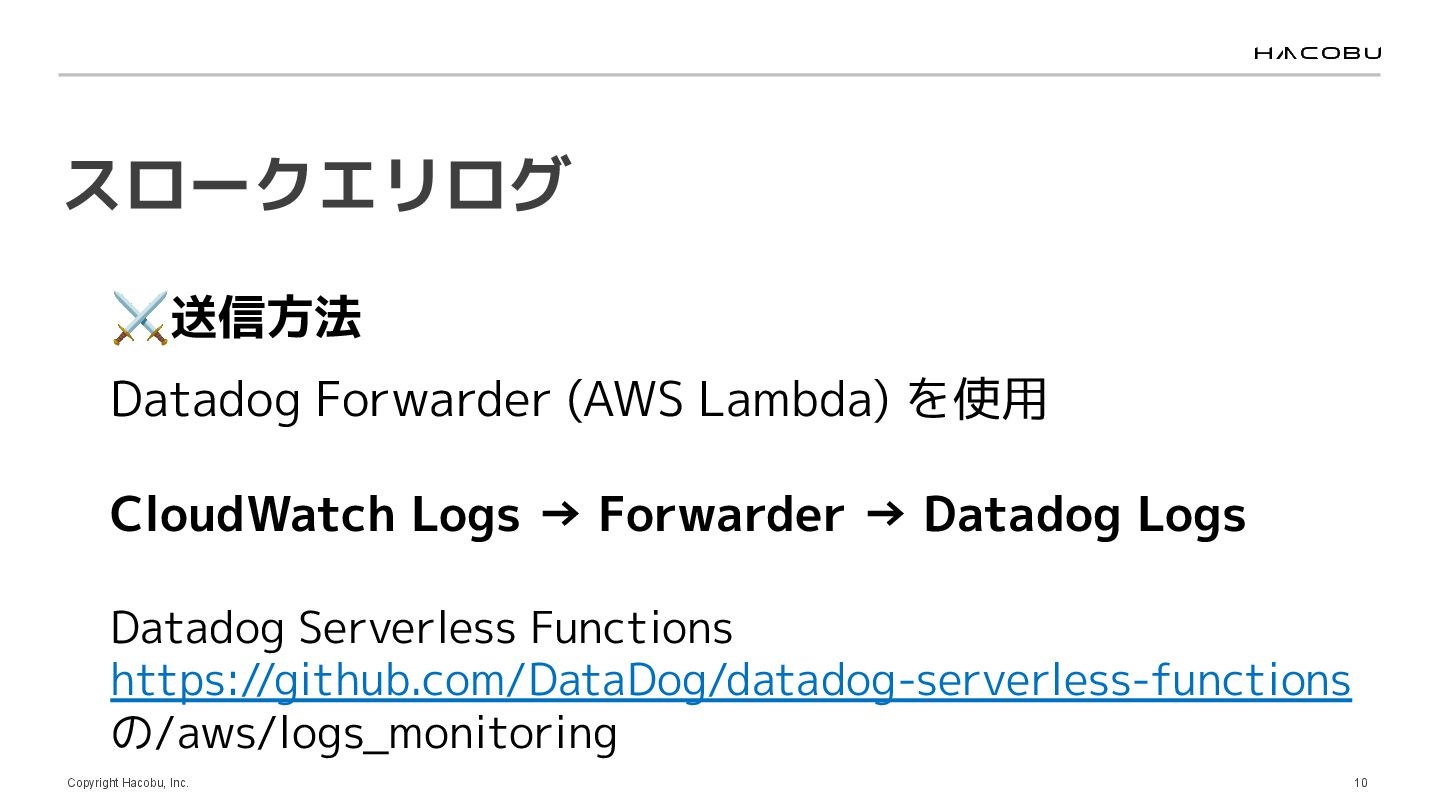
Task: Select the slide title スロークエリログ
Action: (315, 185)
